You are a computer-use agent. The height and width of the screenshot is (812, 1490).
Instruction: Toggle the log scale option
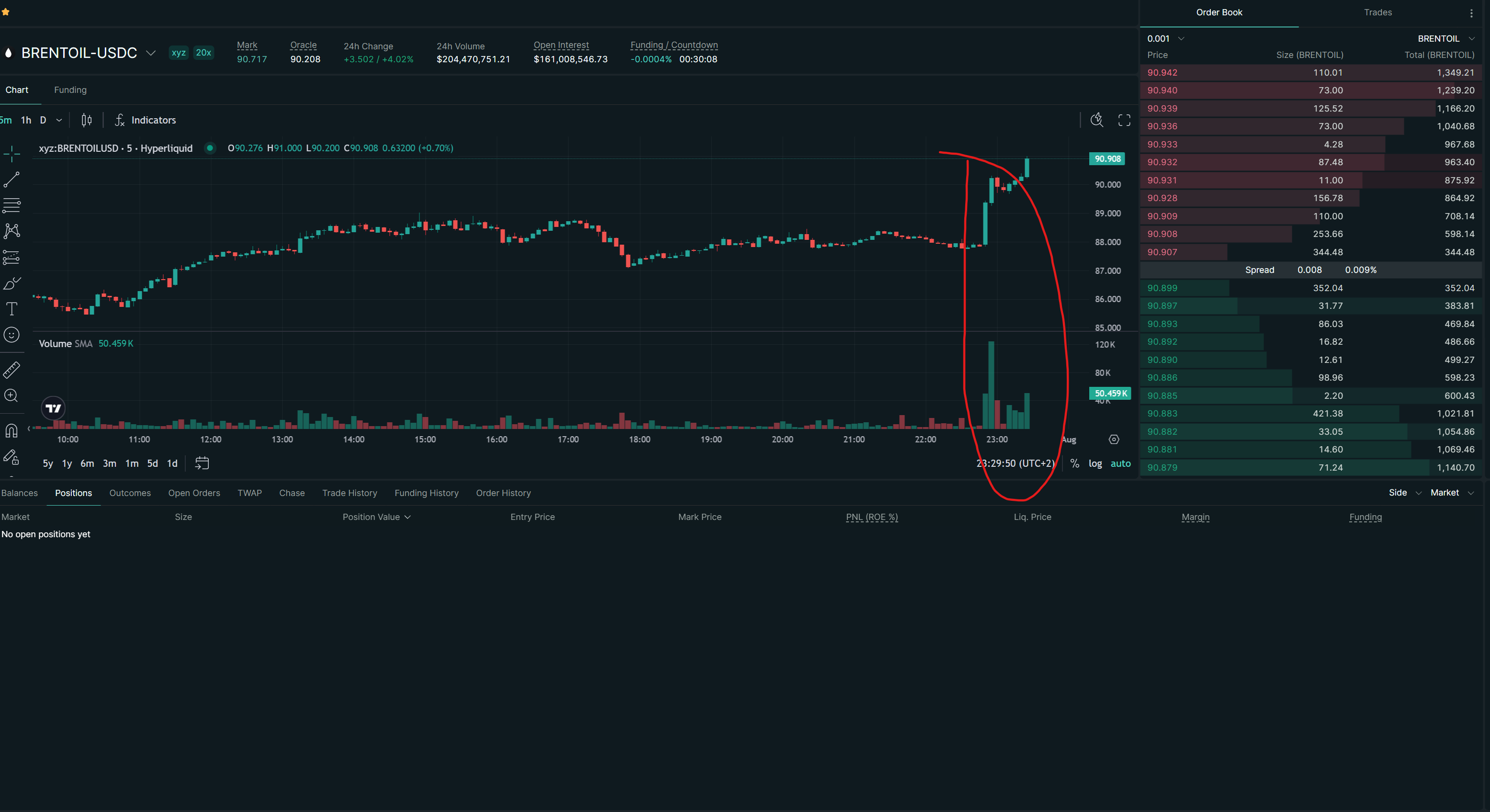1095,463
